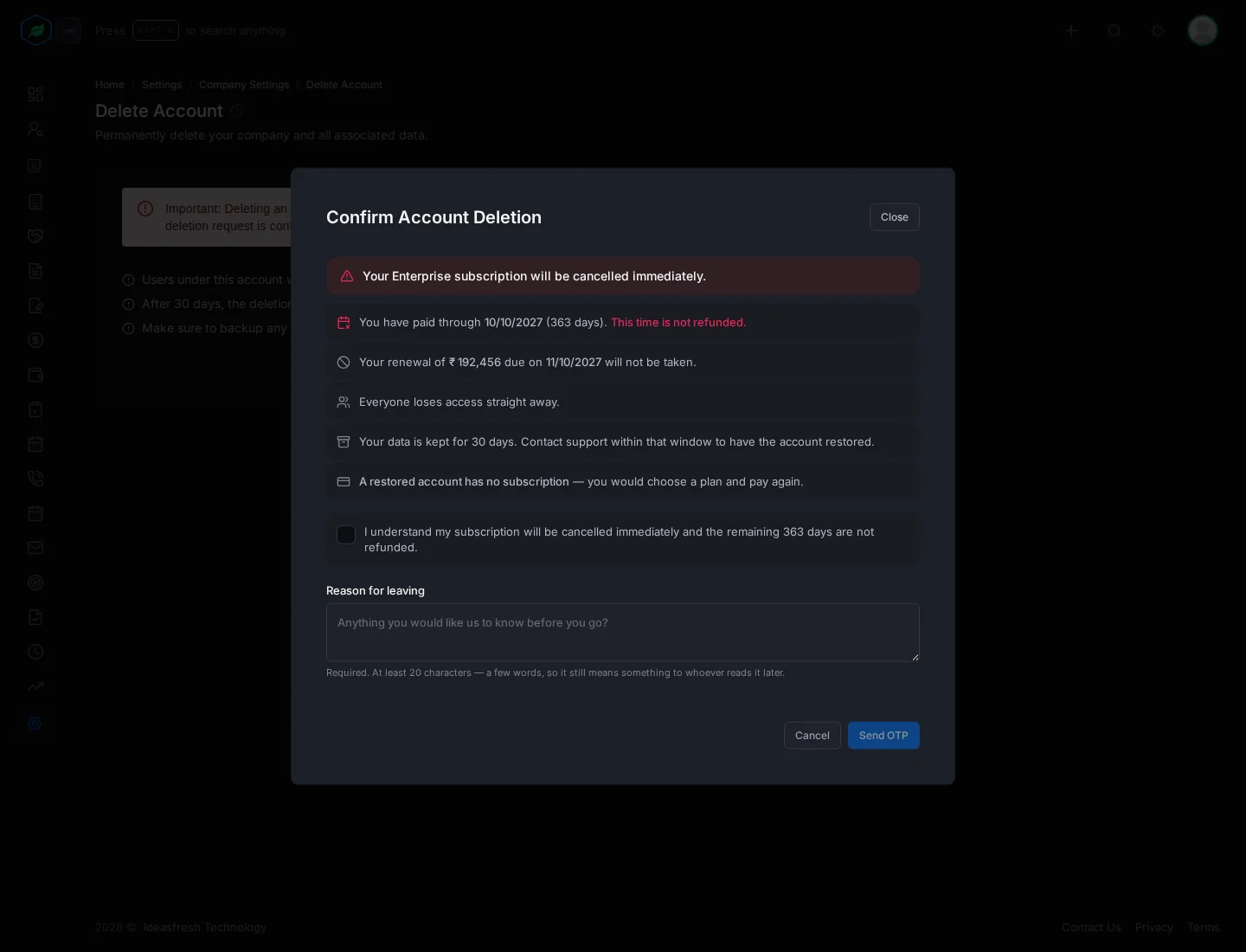1246x952 pixels.
Task: Click the search magnifier in top bar
Action: 1114,30
